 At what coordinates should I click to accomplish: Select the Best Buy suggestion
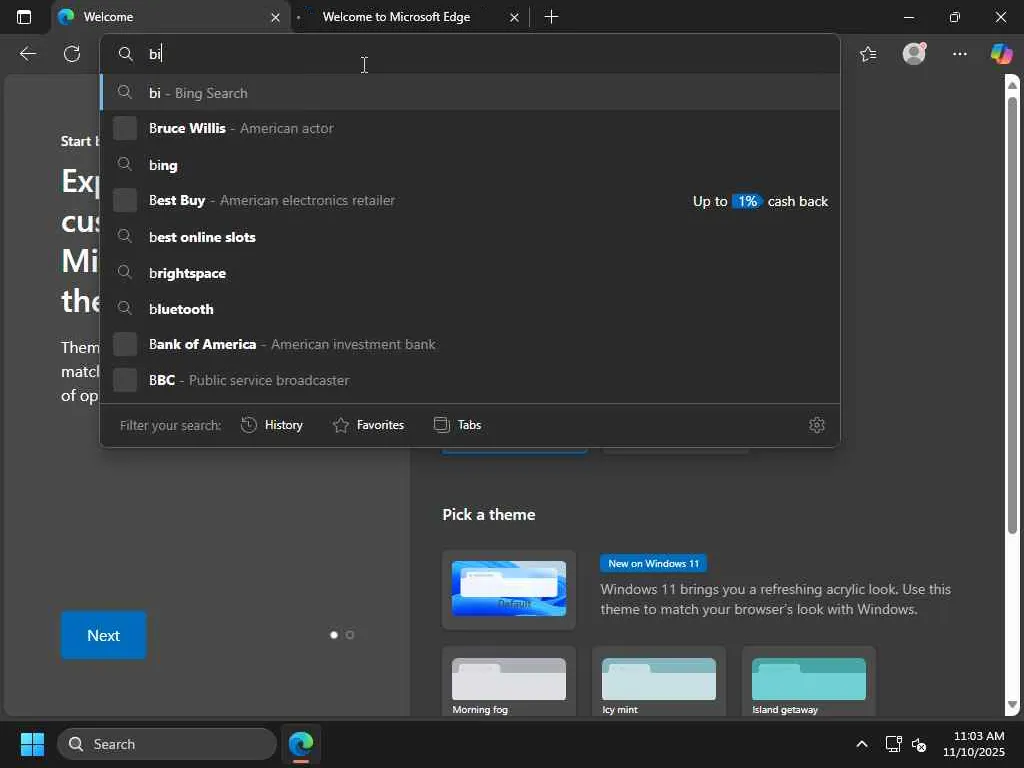(470, 200)
